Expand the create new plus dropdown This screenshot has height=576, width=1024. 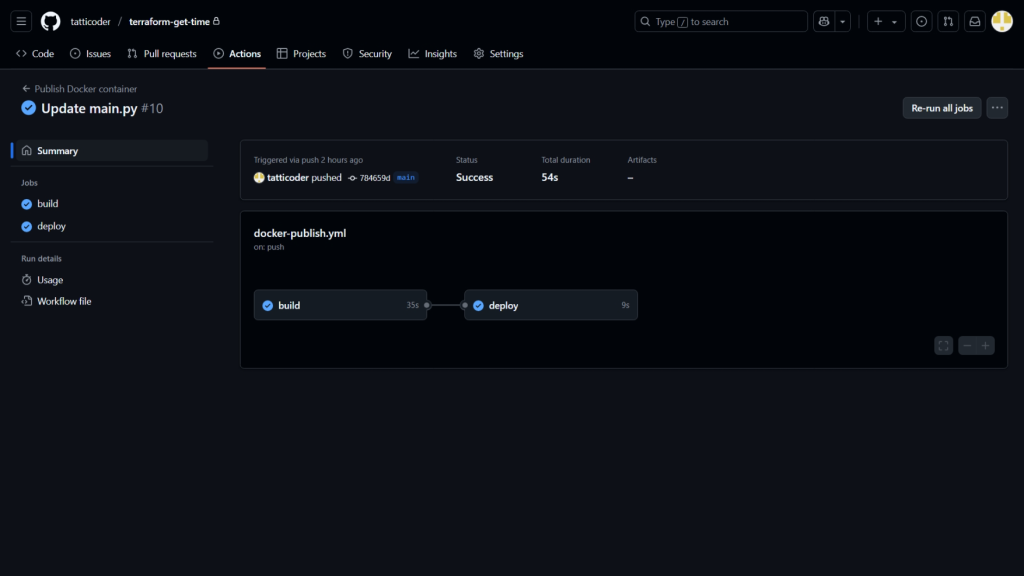pyautogui.click(x=884, y=21)
